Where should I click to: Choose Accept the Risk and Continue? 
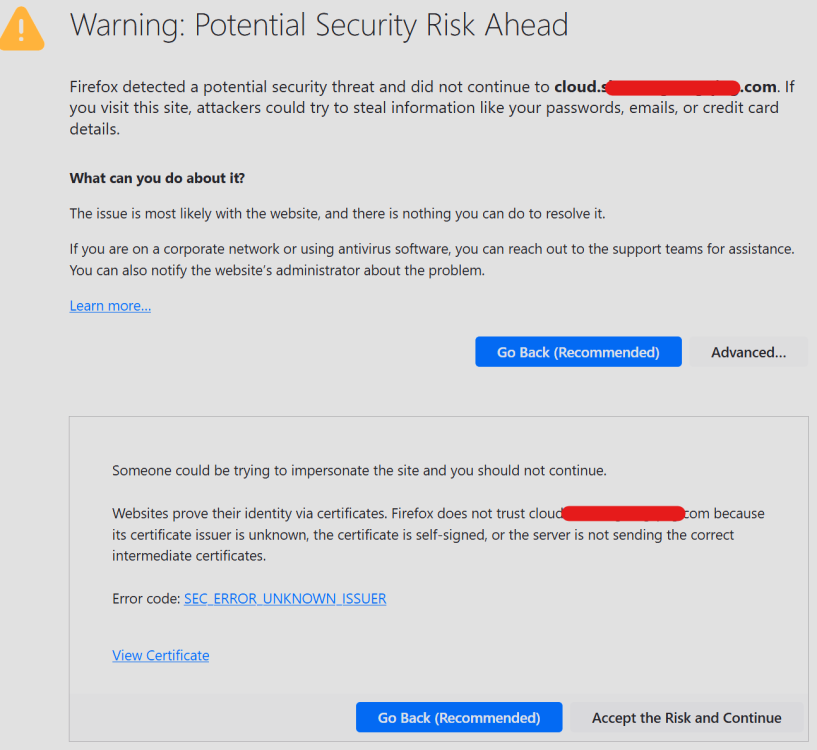(x=686, y=717)
